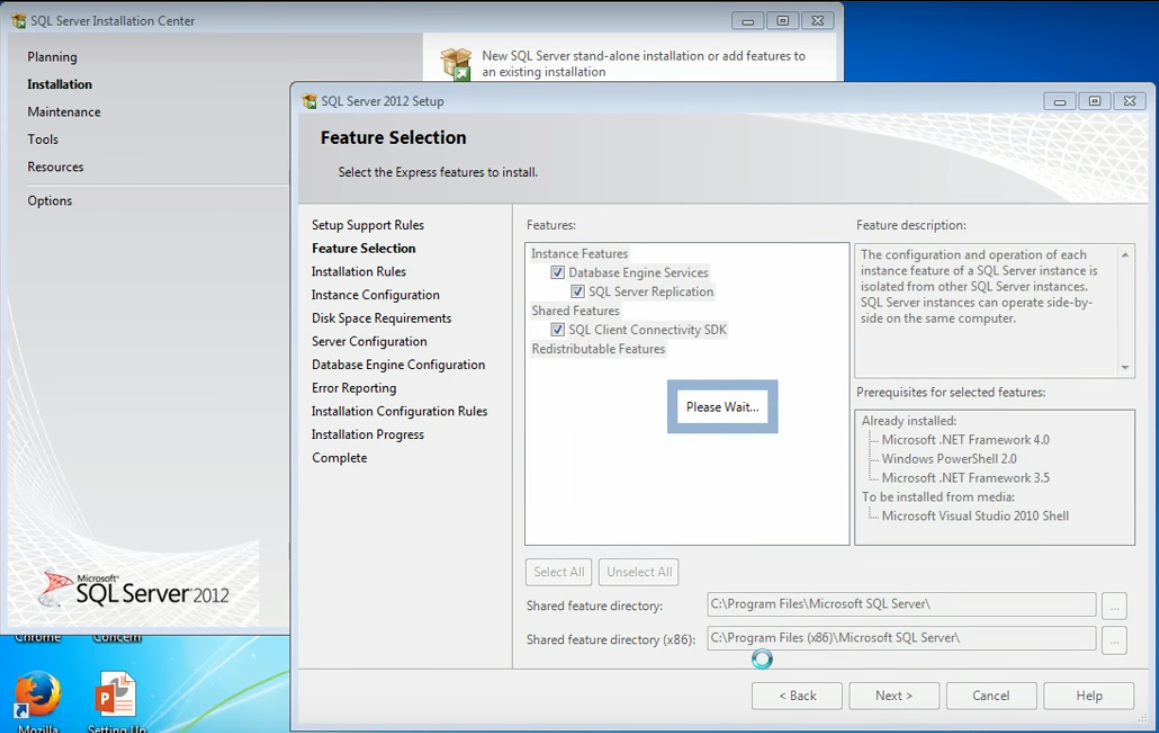Click the Installation Configuration Rules step
Image resolution: width=1159 pixels, height=733 pixels.
(x=399, y=411)
